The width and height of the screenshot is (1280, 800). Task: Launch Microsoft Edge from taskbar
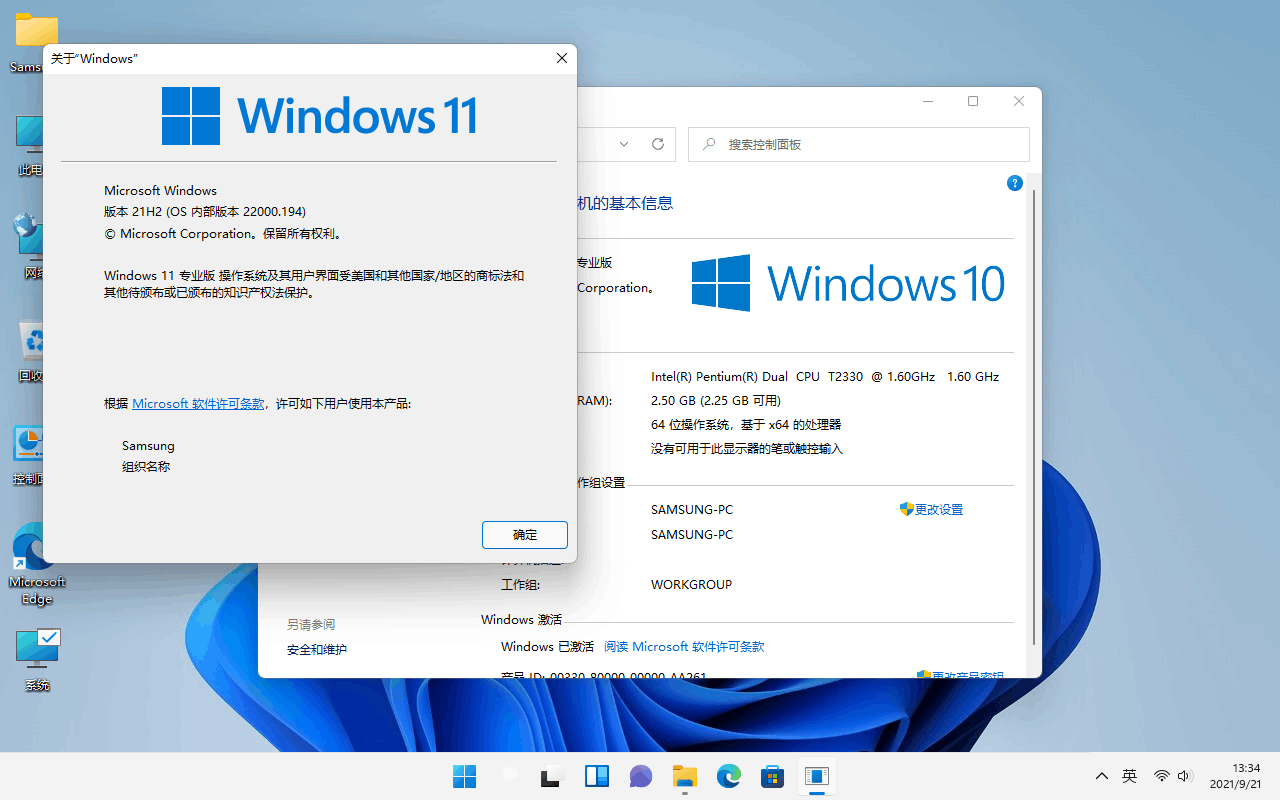(729, 776)
